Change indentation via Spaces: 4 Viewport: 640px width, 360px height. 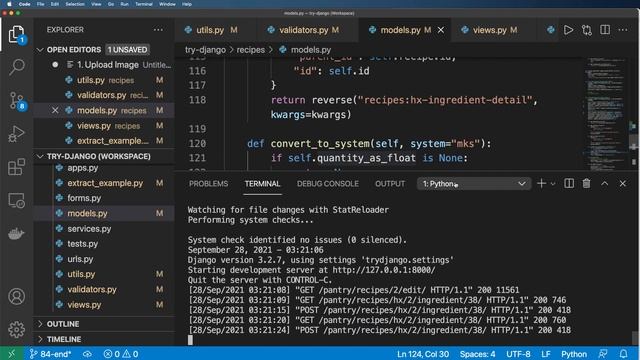[x=478, y=354]
